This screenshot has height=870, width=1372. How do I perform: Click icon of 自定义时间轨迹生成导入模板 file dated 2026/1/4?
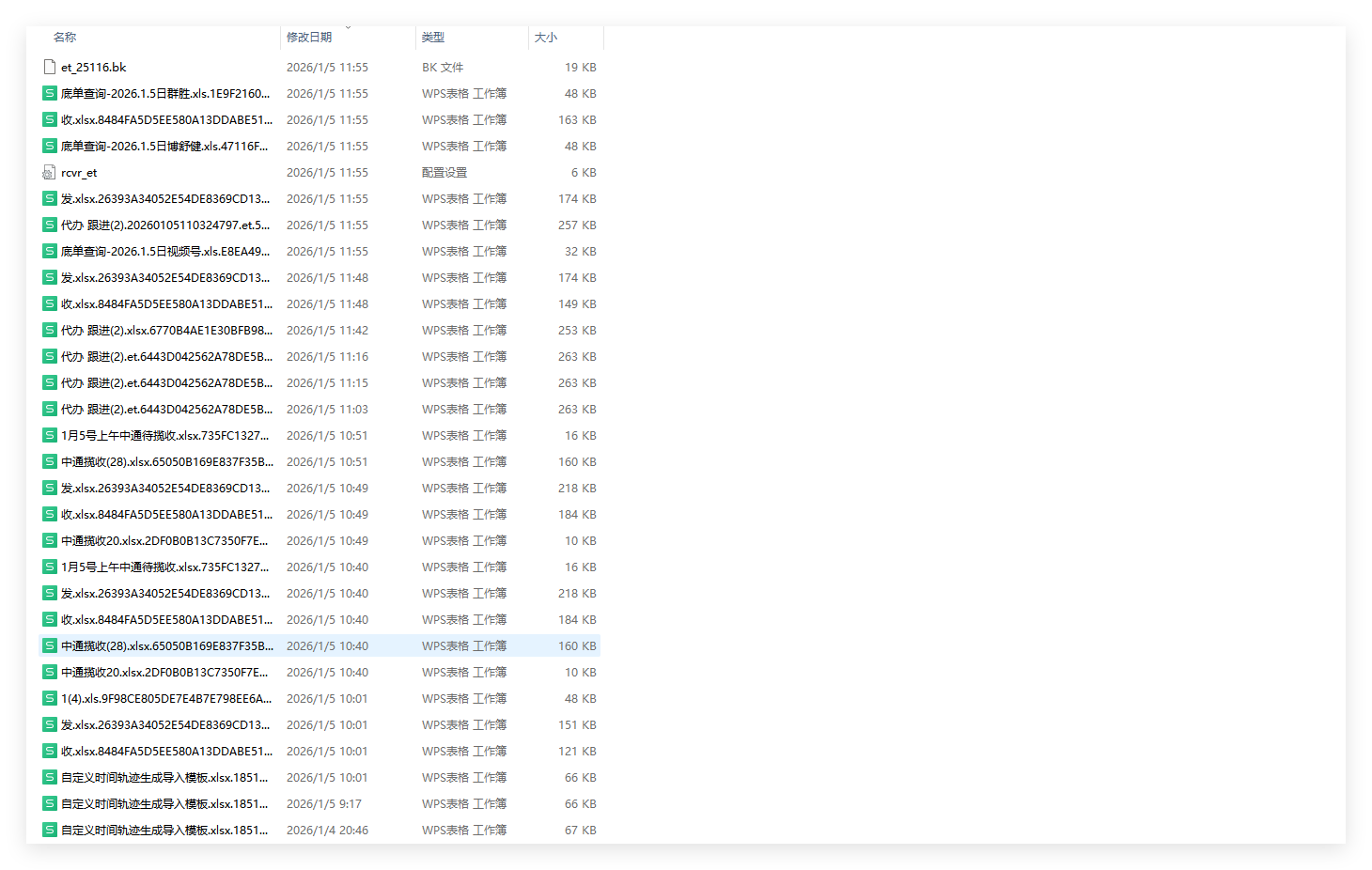(x=50, y=831)
